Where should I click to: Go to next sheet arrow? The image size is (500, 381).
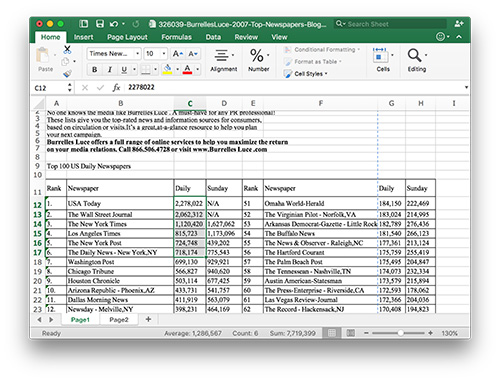51,320
